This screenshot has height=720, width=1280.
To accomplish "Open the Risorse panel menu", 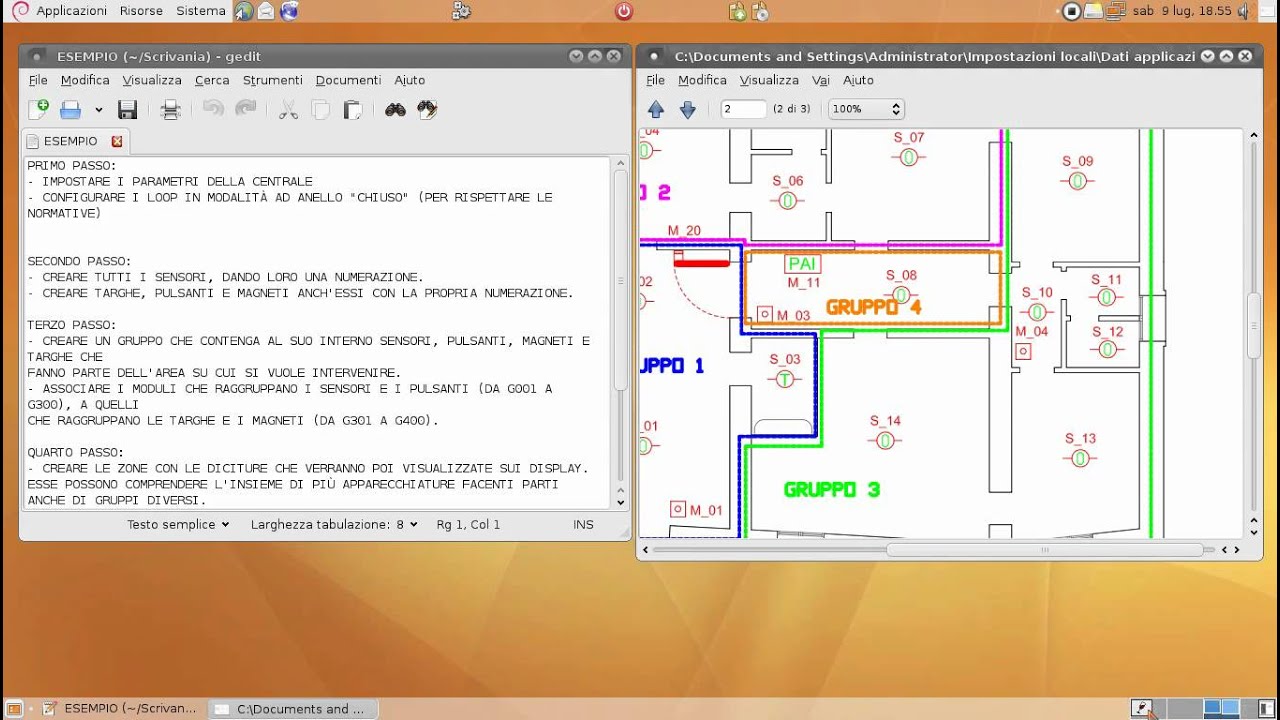I will point(141,11).
